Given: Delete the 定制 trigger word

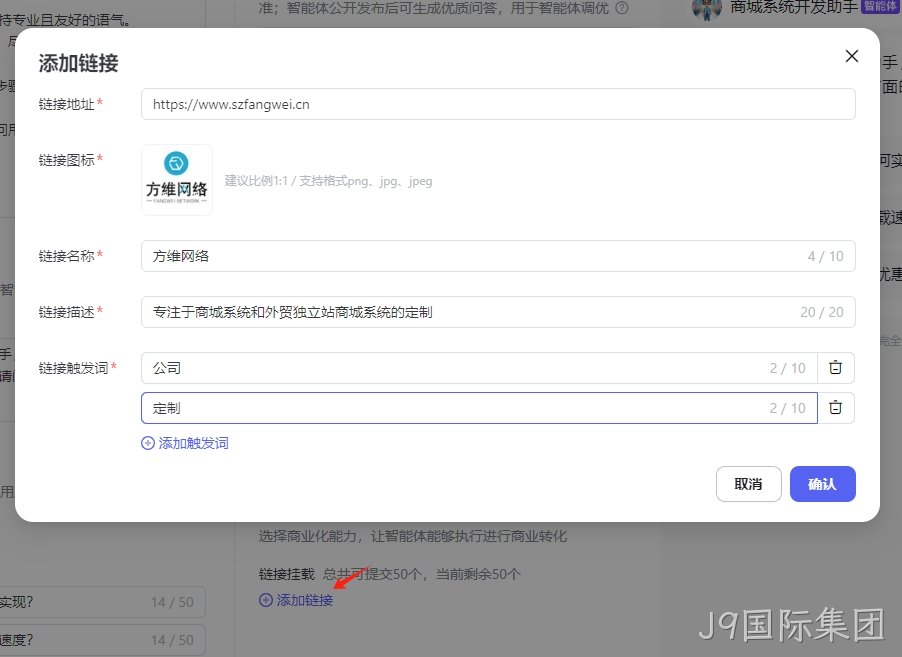Looking at the screenshot, I should 835,408.
